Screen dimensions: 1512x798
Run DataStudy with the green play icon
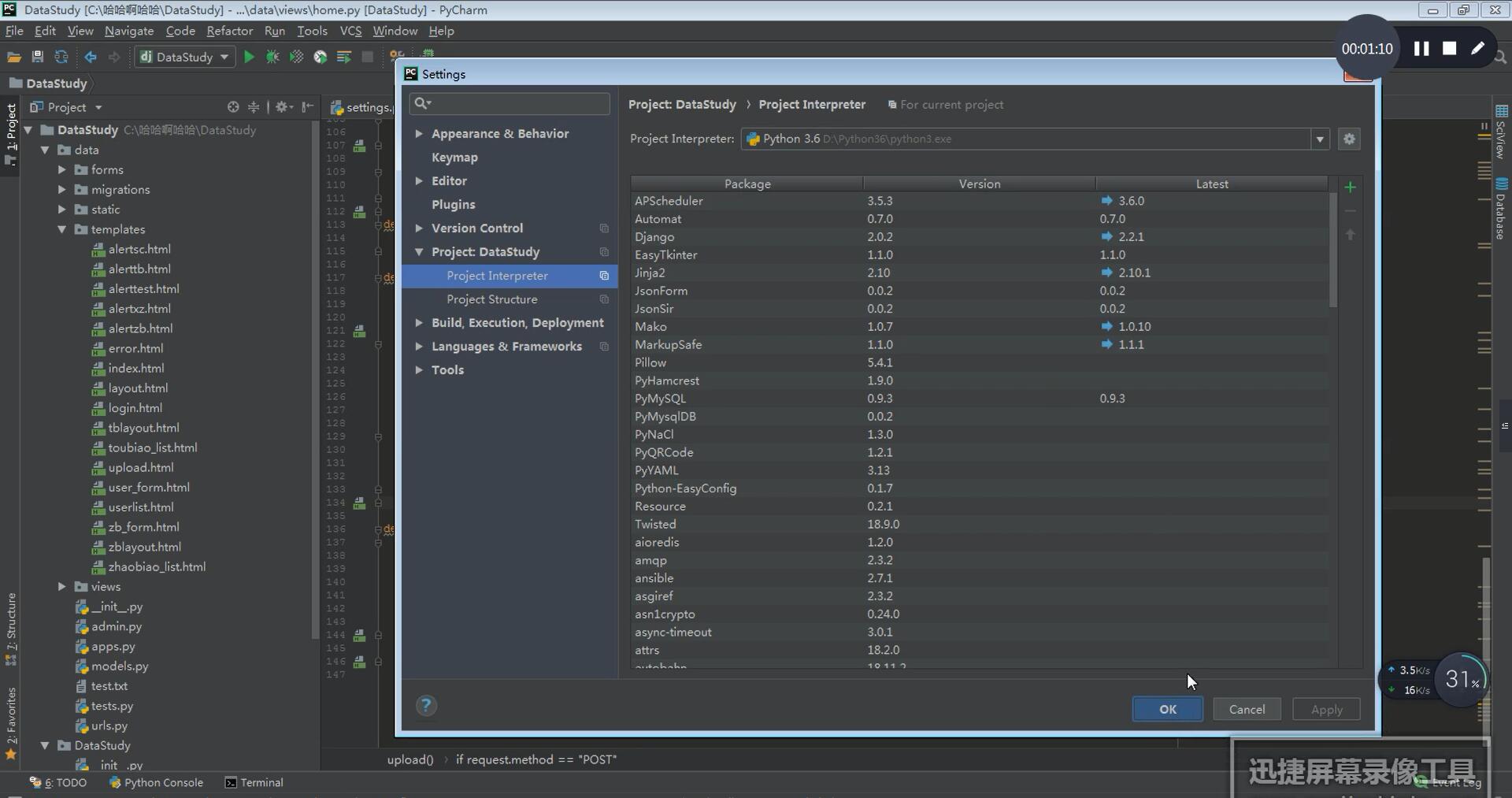(x=249, y=57)
